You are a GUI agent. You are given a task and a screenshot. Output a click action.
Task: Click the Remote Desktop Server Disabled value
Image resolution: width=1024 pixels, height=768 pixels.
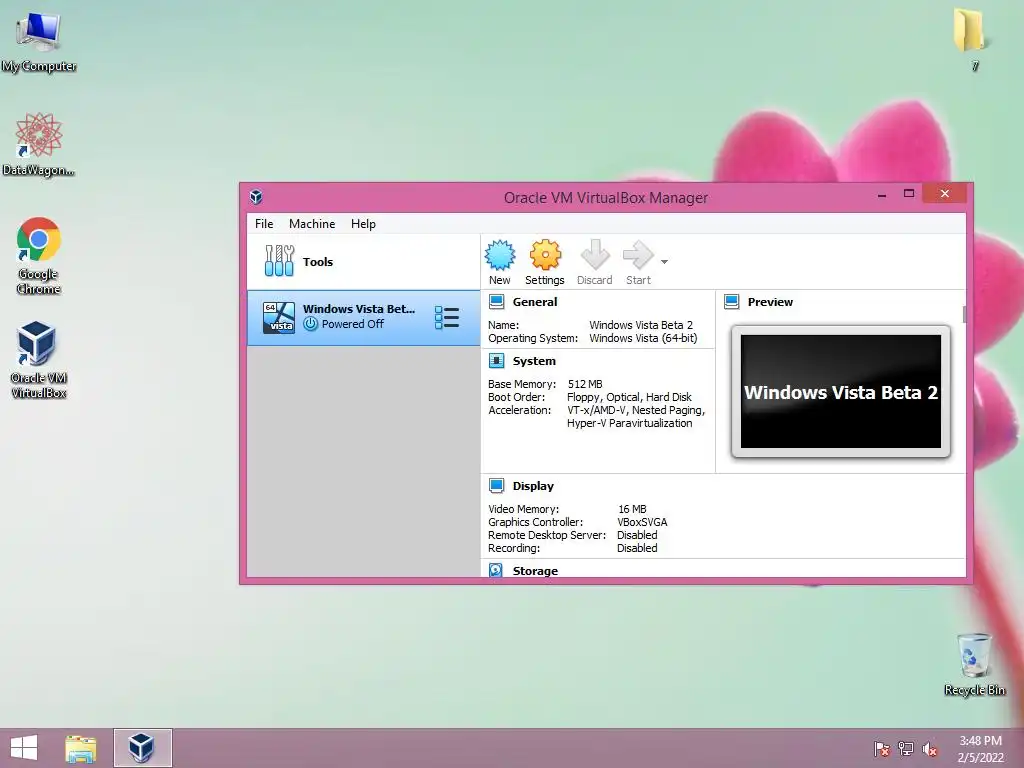coord(637,535)
